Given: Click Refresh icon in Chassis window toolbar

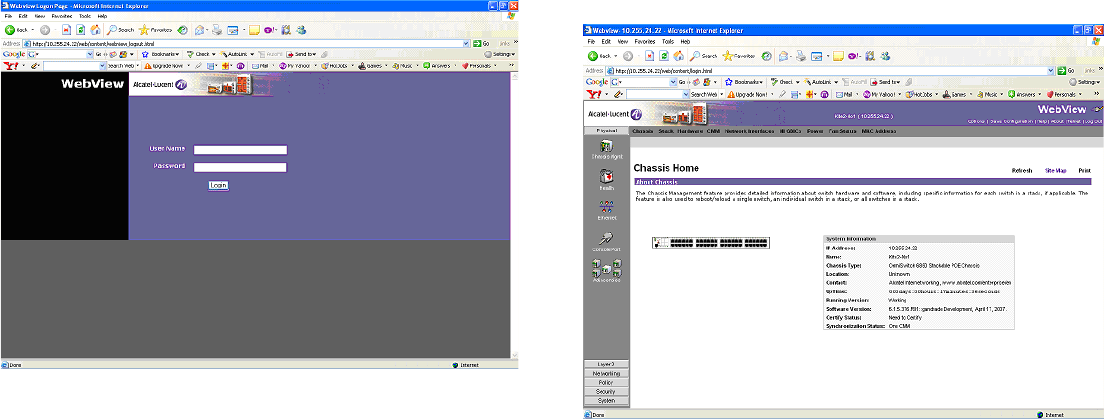Looking at the screenshot, I should (666, 56).
